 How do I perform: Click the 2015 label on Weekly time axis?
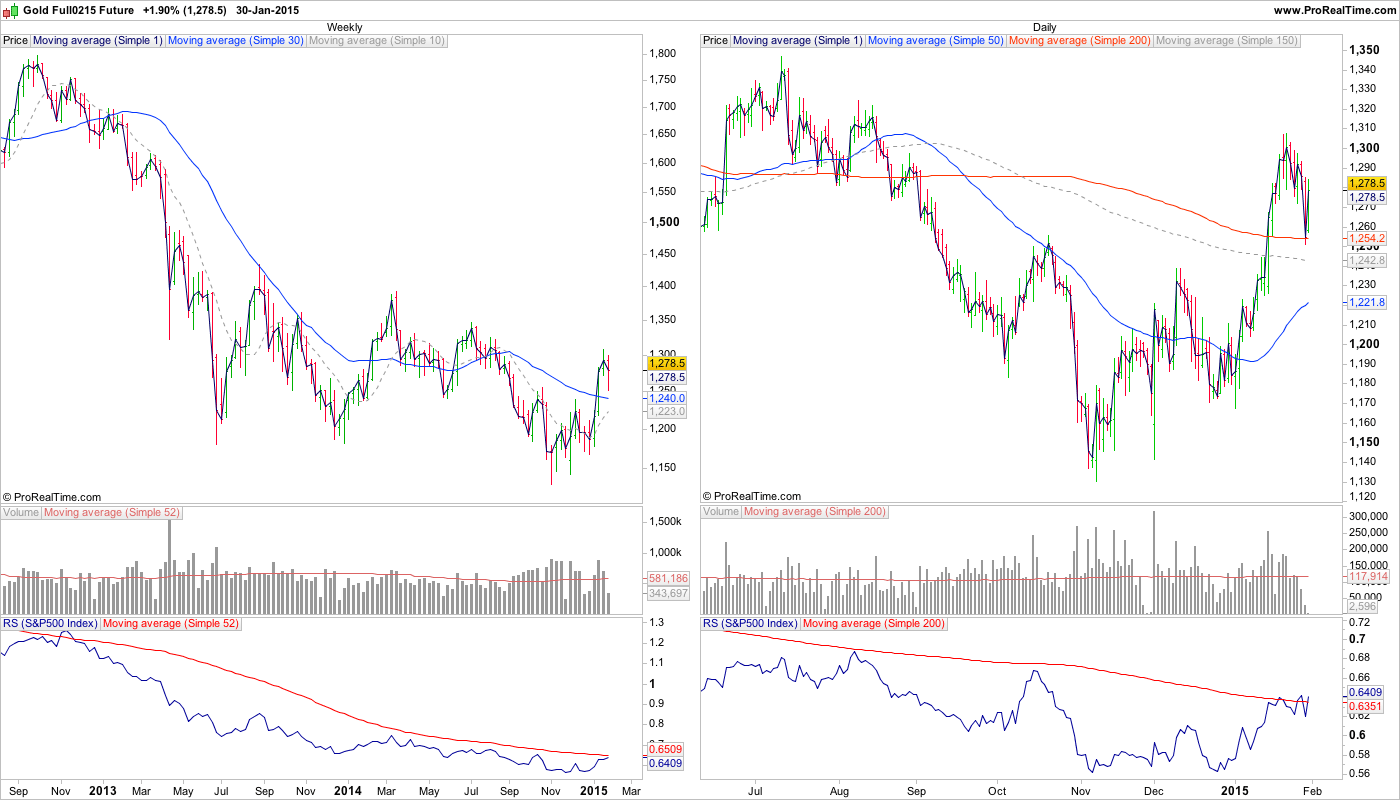(594, 790)
